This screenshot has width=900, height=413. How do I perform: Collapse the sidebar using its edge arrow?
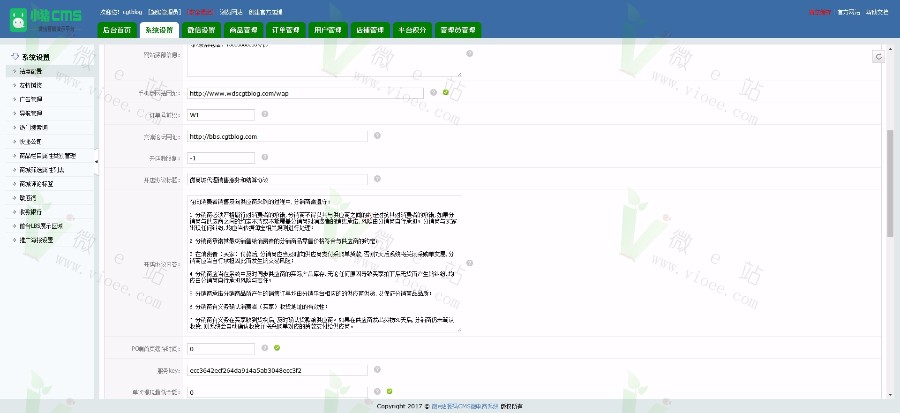(x=96, y=162)
